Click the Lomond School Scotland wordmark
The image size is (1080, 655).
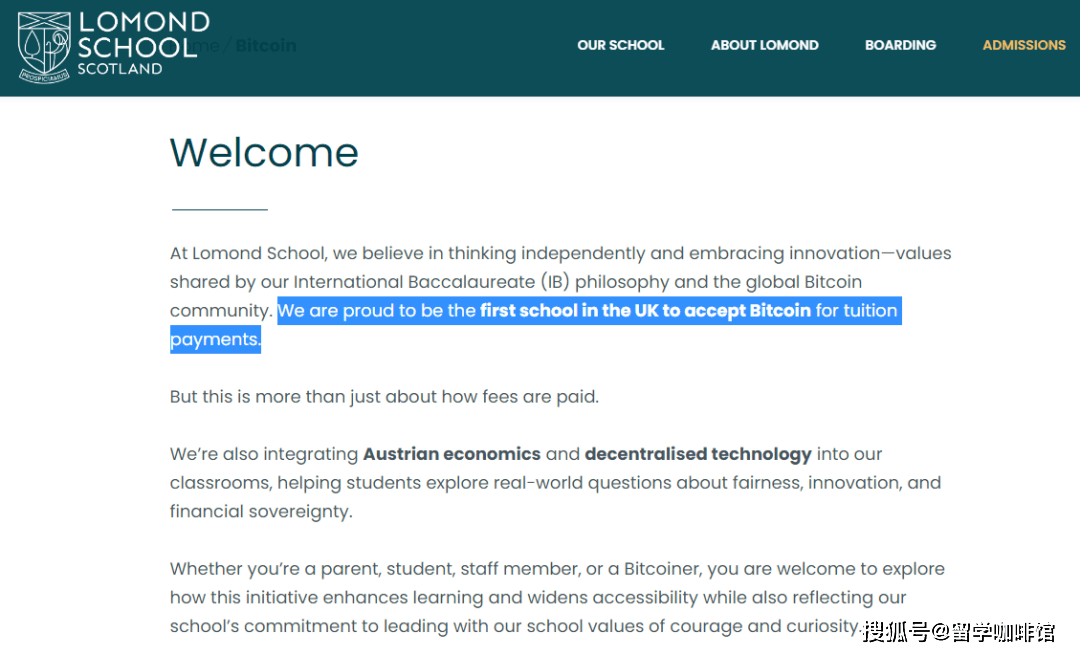(x=143, y=43)
